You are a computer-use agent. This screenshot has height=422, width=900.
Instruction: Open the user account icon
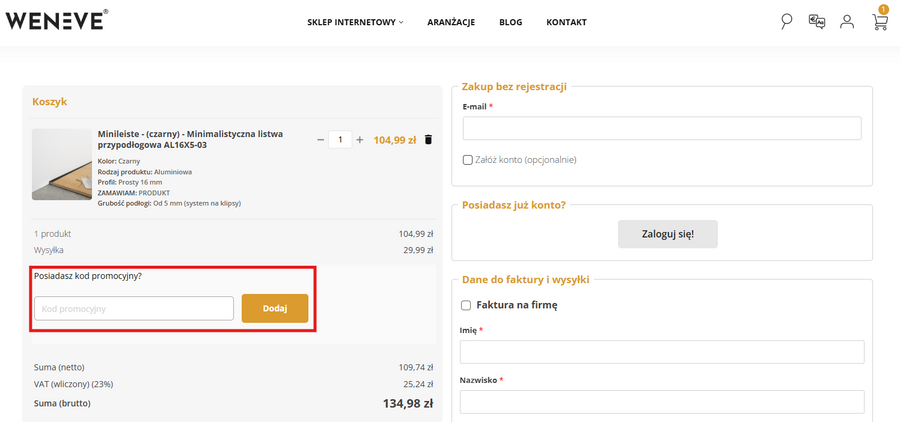point(847,21)
